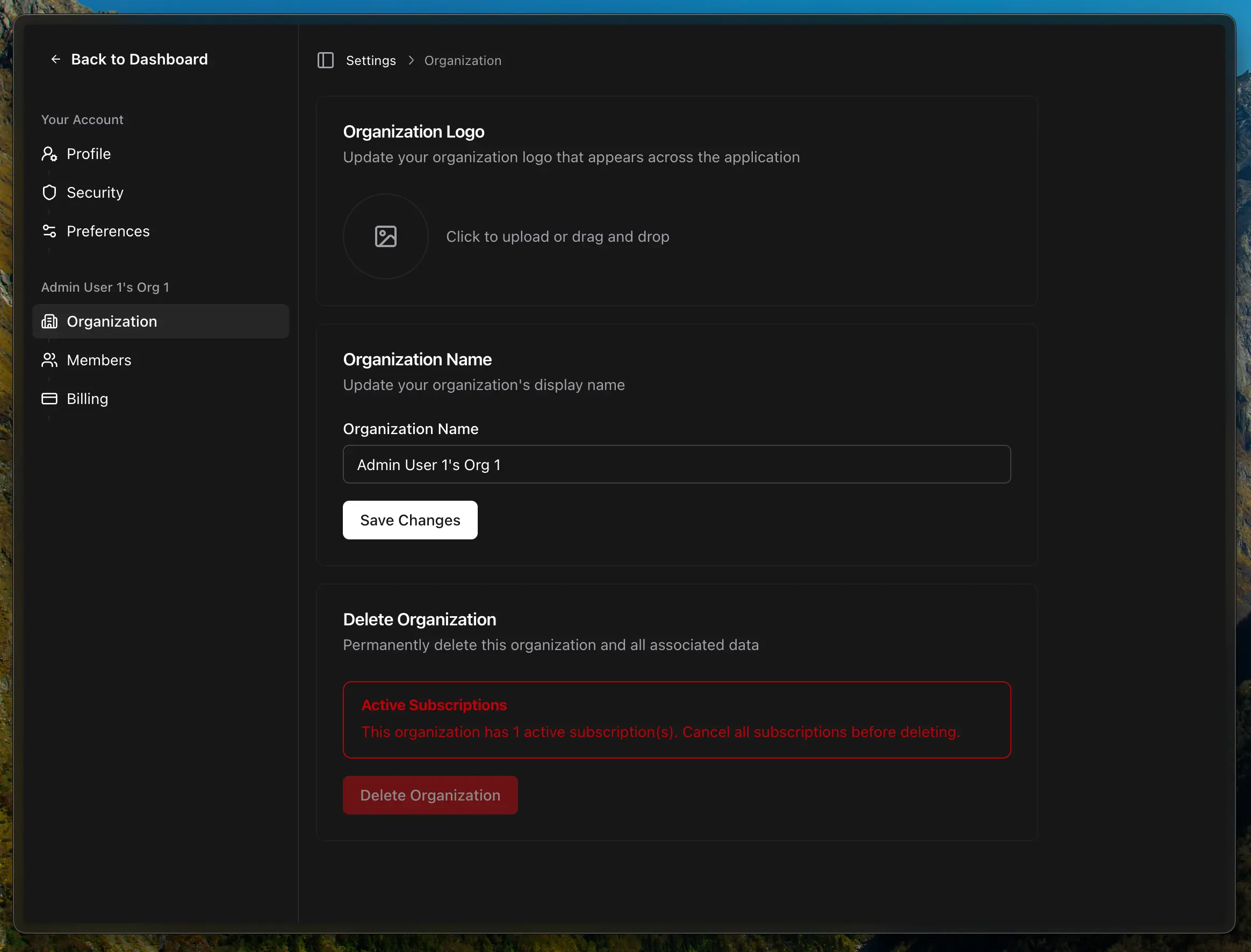Image resolution: width=1251 pixels, height=952 pixels.
Task: Toggle the sidebar panel icon
Action: (x=325, y=60)
